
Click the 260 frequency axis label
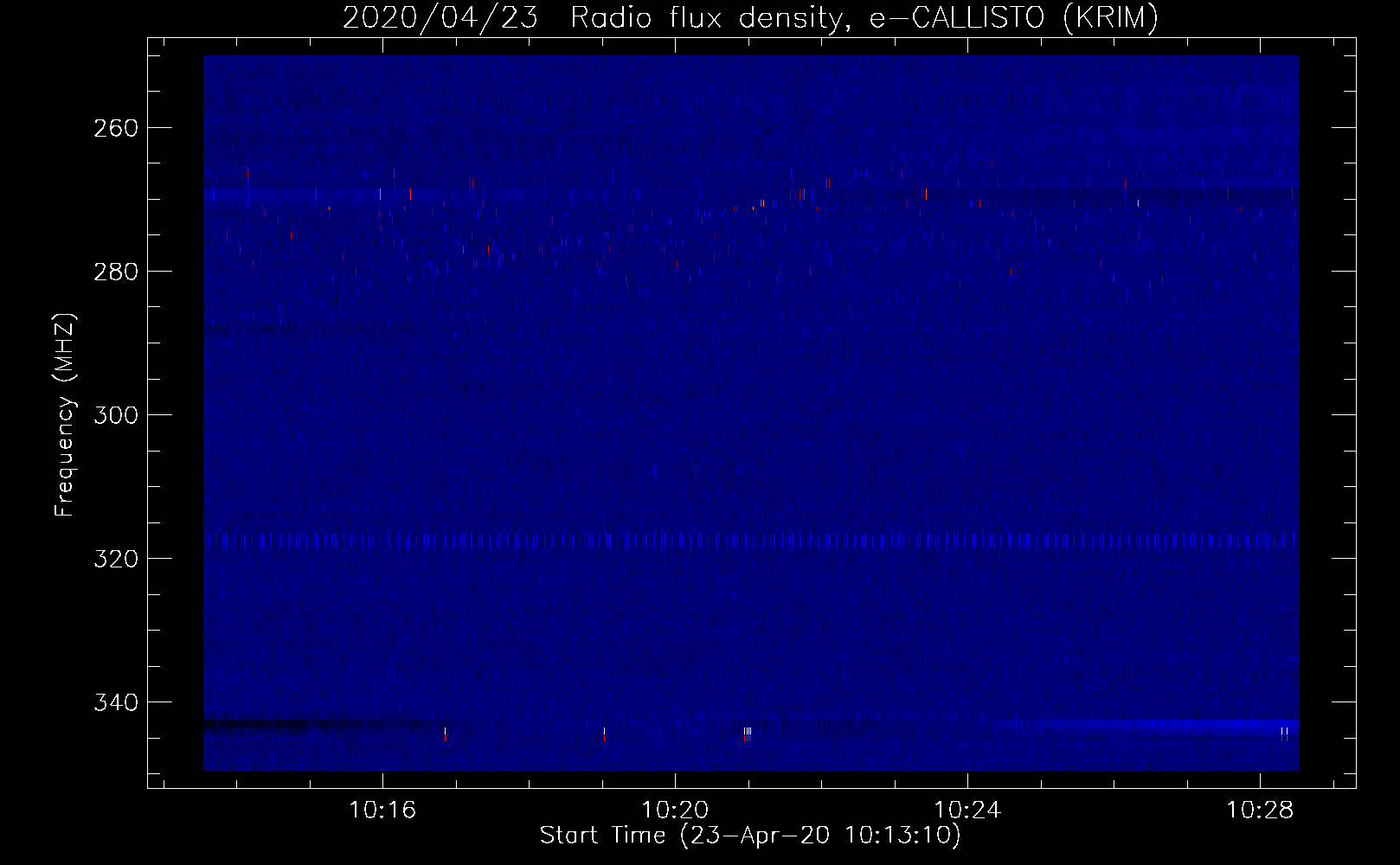point(115,129)
